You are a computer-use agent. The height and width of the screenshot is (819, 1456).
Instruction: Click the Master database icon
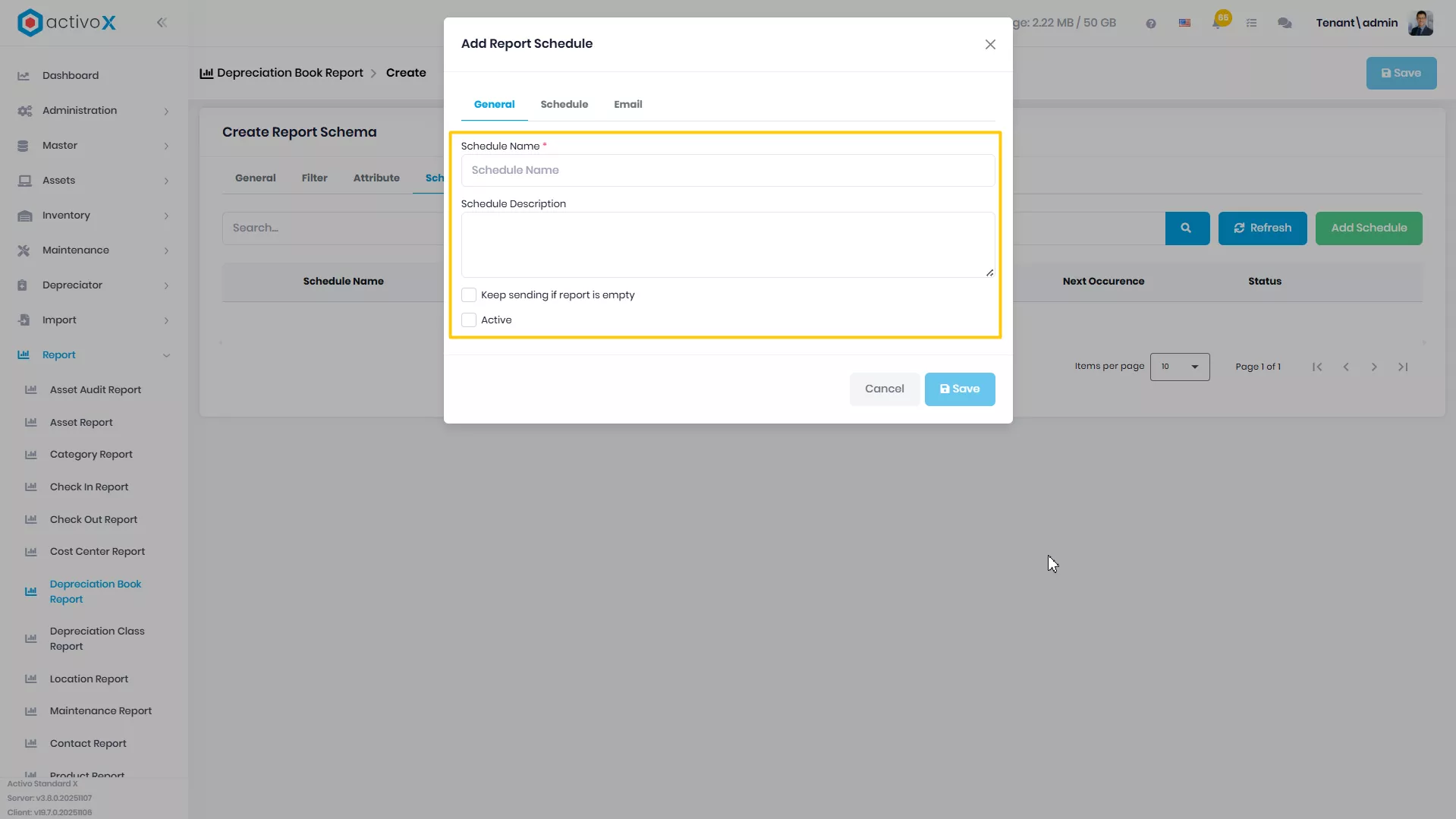(24, 146)
